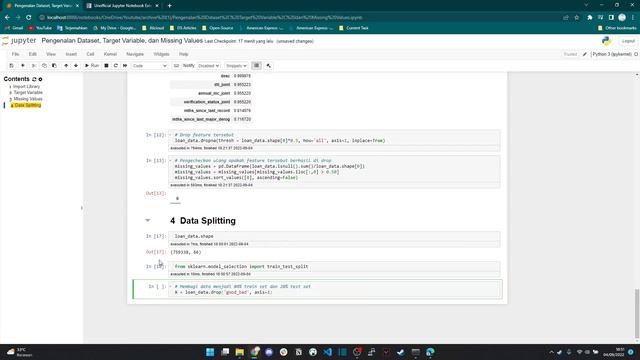
Task: Open a new browser tab
Action: (x=169, y=6)
